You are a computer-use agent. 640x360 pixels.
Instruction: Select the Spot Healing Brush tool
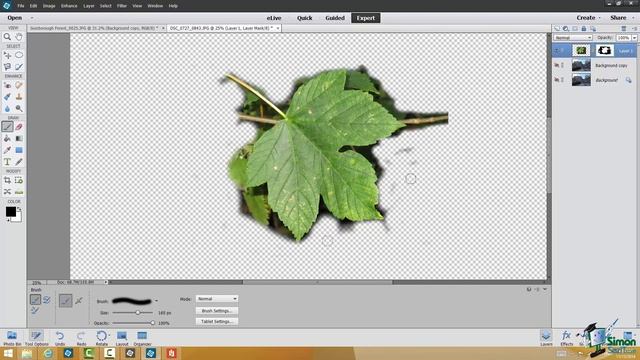coord(19,85)
